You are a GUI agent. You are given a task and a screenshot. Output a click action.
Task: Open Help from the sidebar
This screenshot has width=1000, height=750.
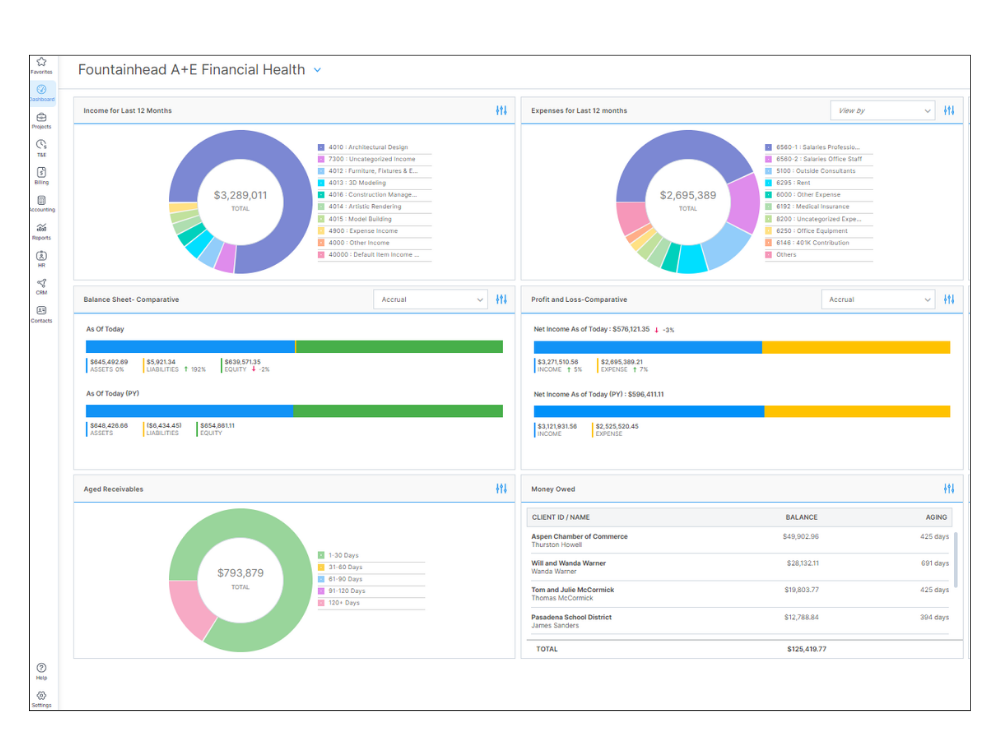point(41,671)
